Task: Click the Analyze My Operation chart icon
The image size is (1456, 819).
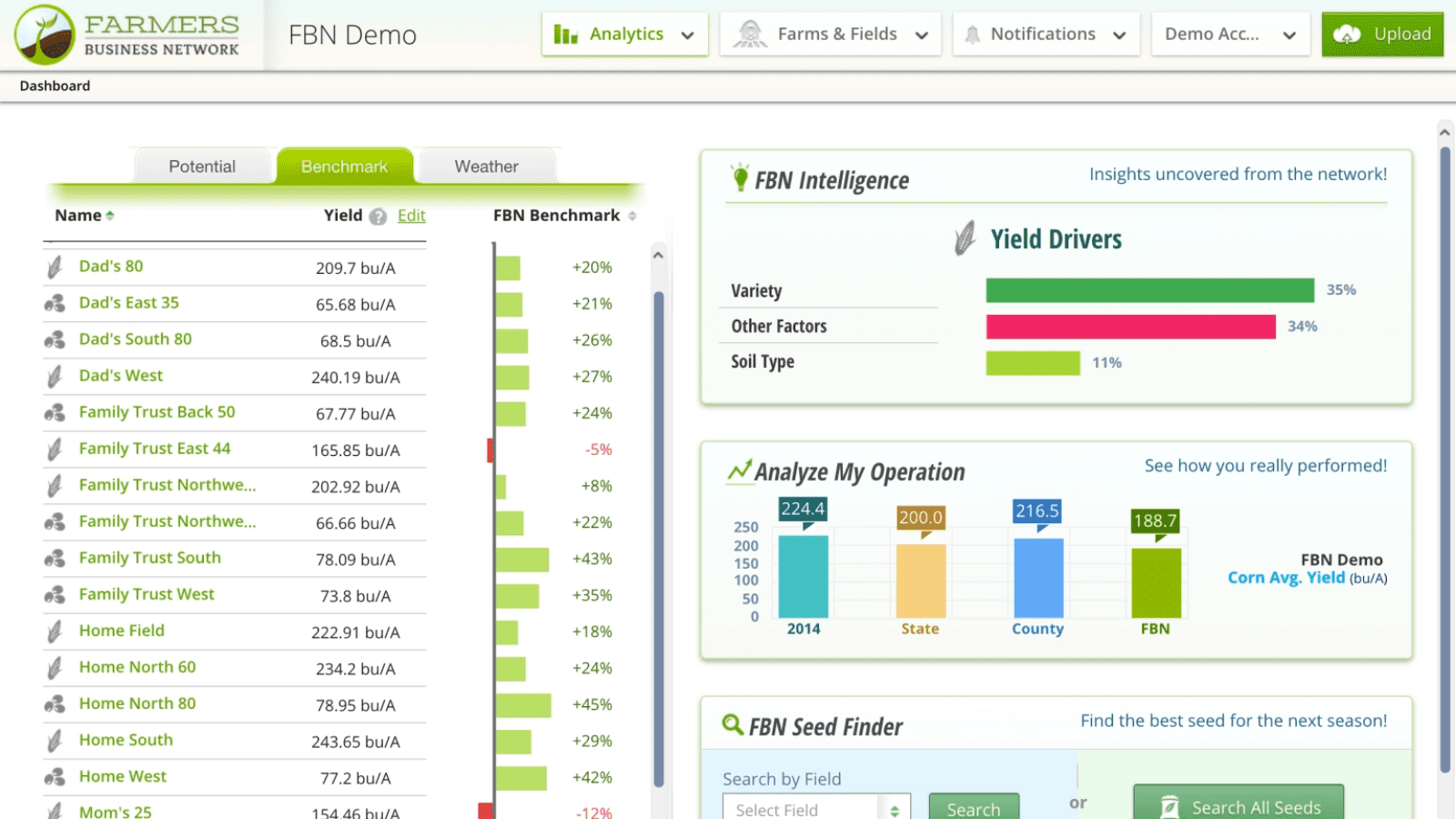Action: [x=739, y=470]
